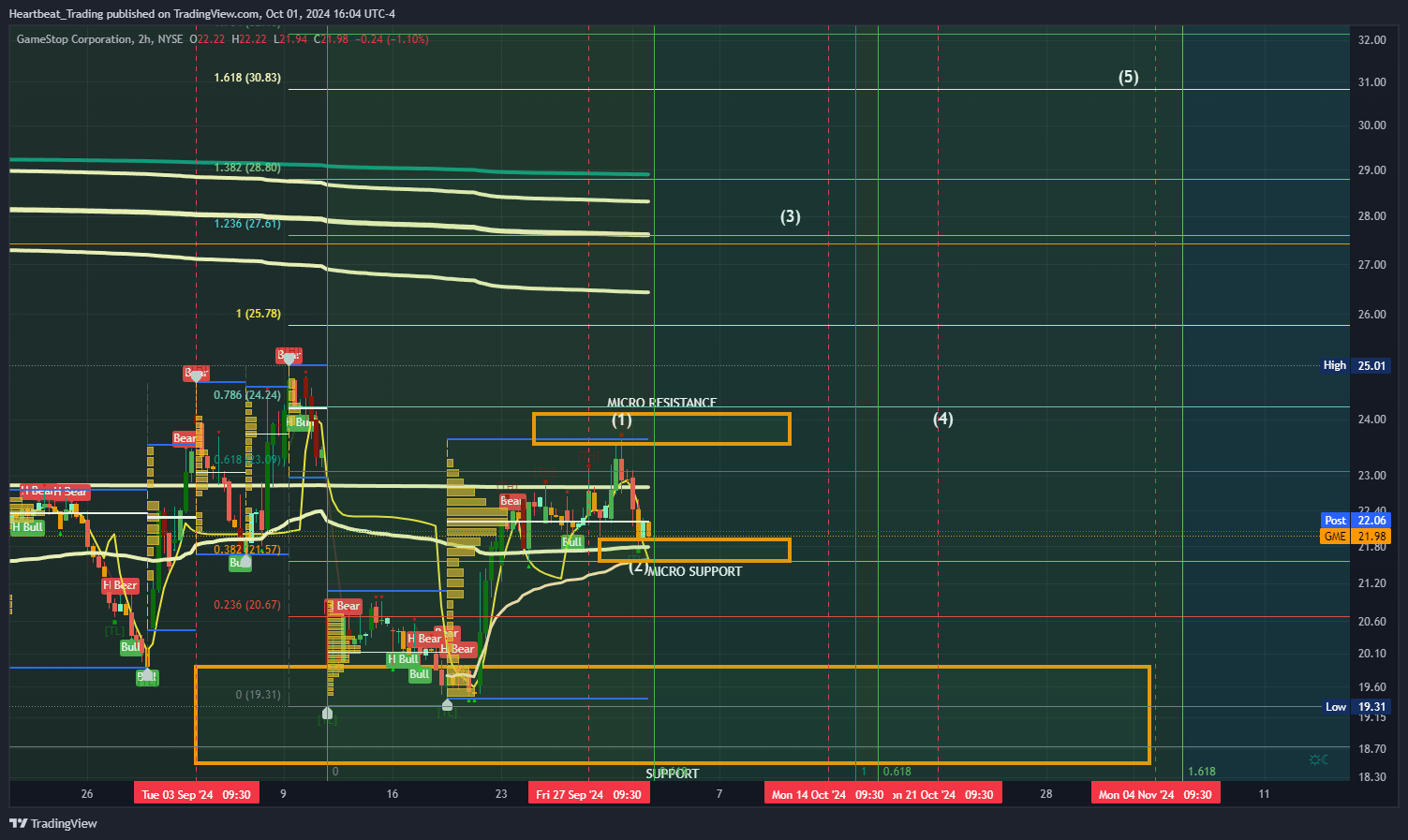Viewport: 1408px width, 840px height.
Task: Click the wave (5) label
Action: coord(1129,77)
